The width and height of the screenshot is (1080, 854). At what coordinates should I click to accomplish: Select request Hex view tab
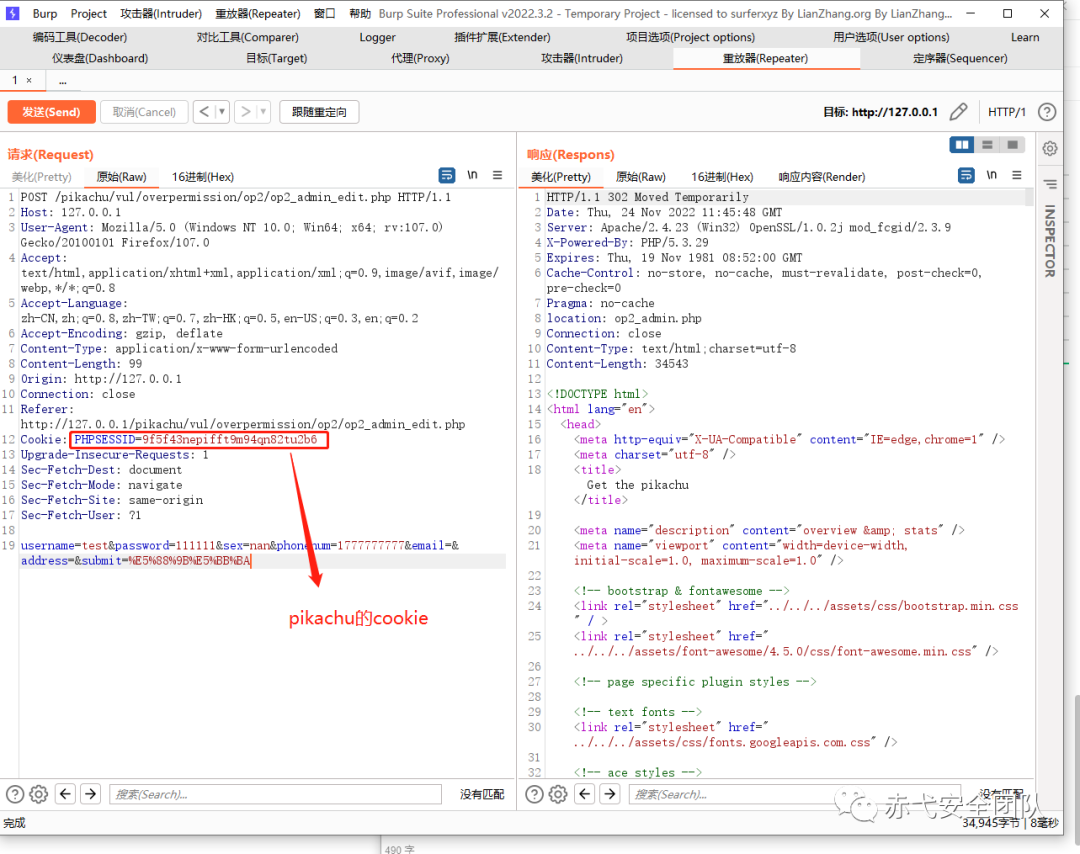pyautogui.click(x=202, y=177)
